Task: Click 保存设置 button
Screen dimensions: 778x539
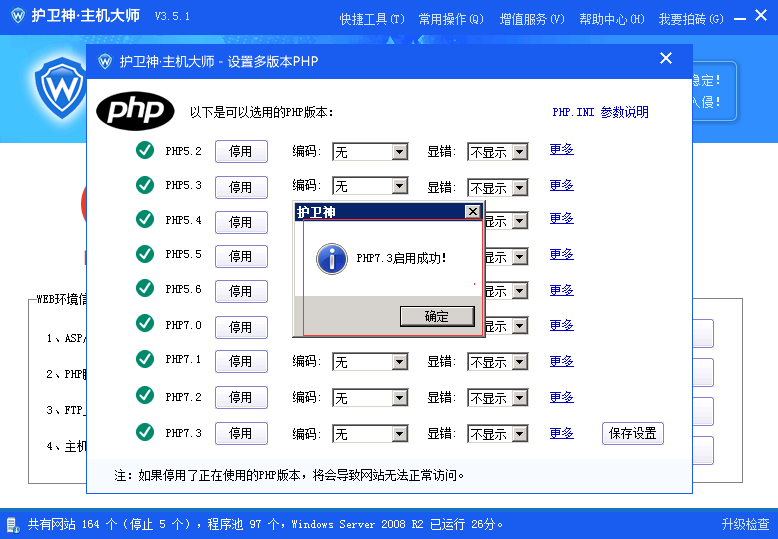Action: 632,433
